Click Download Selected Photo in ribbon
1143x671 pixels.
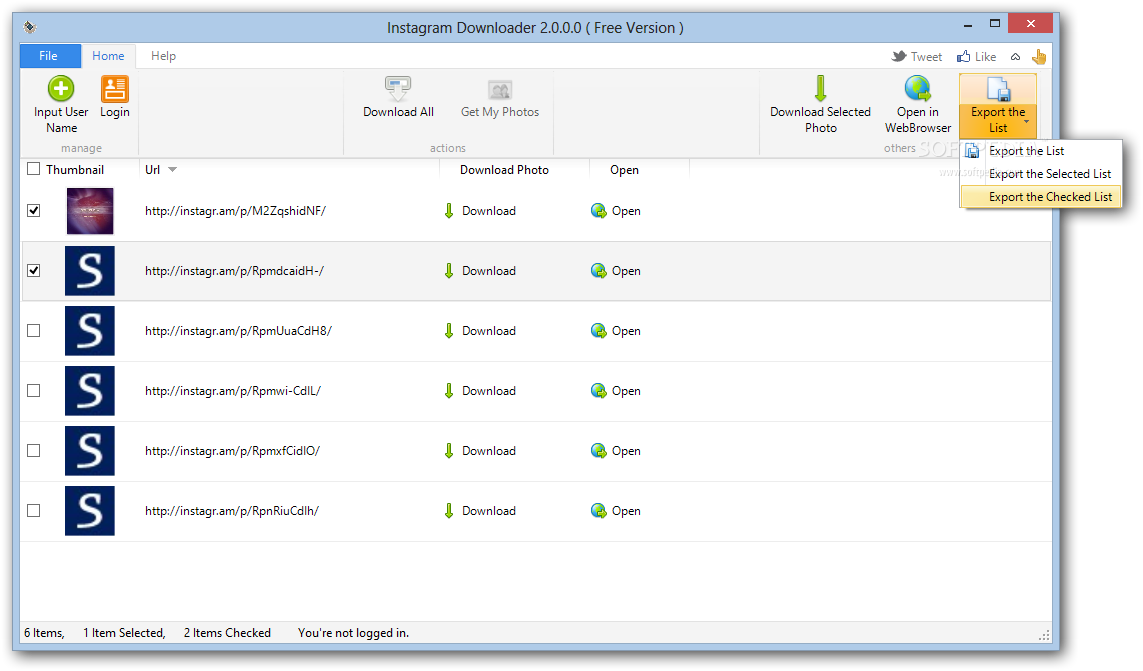tap(820, 105)
